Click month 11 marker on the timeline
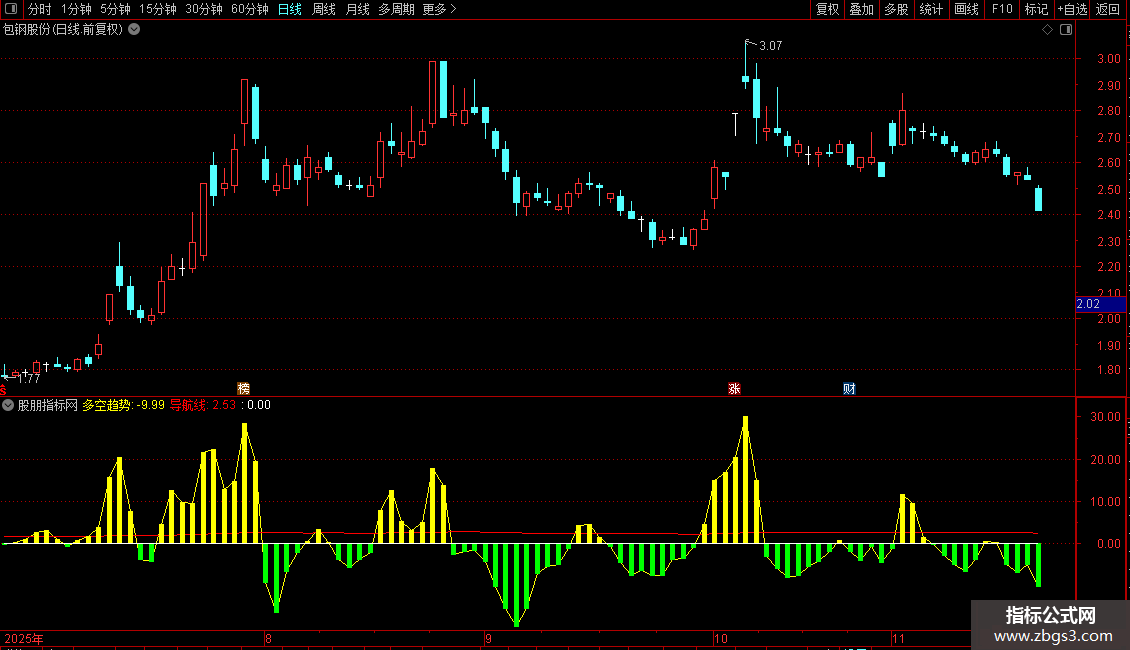 pyautogui.click(x=898, y=638)
